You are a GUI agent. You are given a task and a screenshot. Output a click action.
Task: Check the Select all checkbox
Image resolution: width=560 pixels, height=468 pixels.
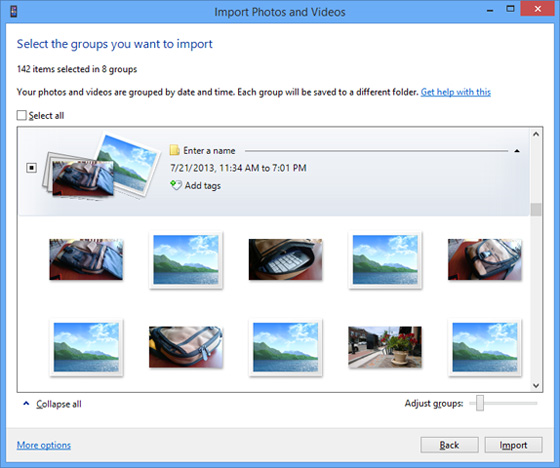(x=21, y=115)
